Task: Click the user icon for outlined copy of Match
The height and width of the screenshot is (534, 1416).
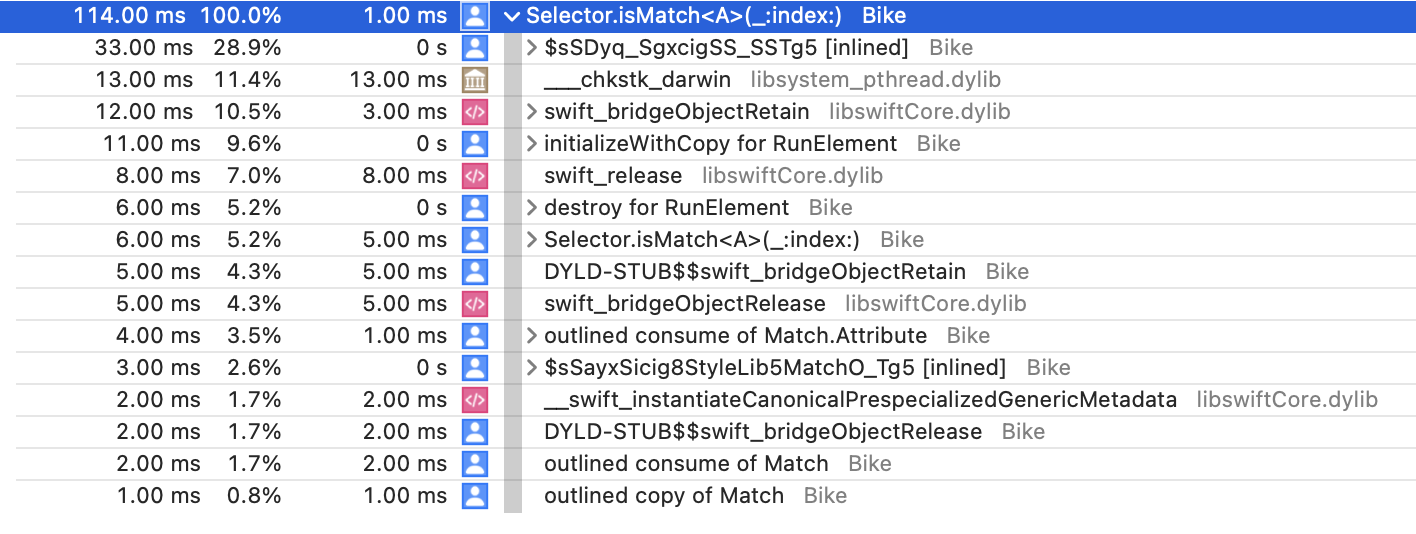Action: [x=474, y=496]
